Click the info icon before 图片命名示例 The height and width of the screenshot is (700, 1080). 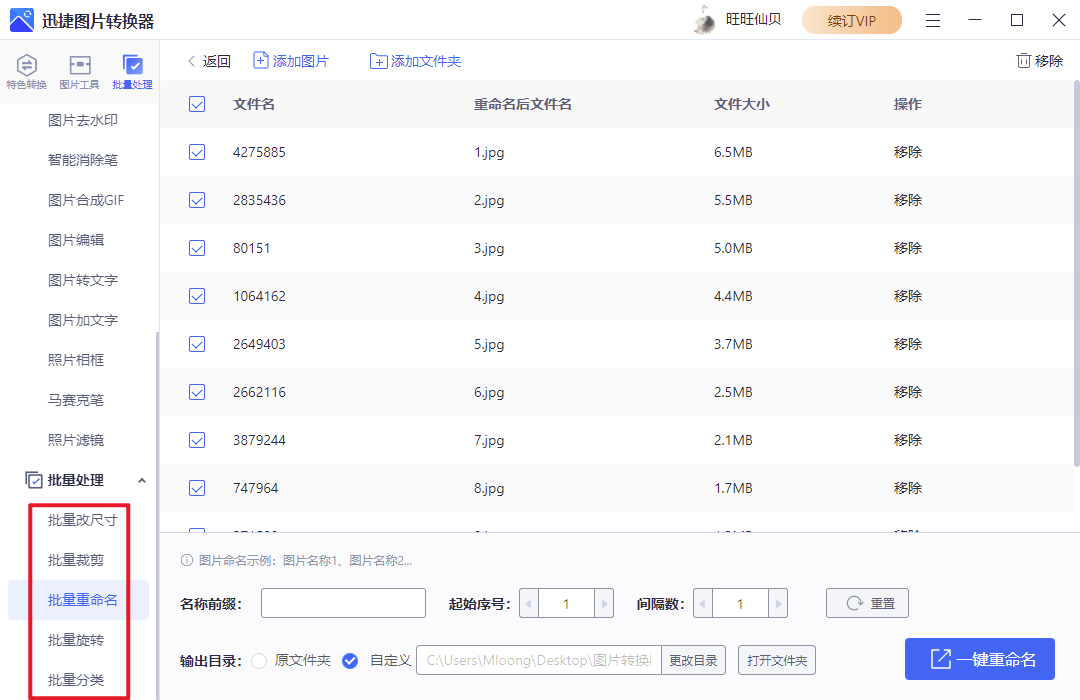click(187, 560)
